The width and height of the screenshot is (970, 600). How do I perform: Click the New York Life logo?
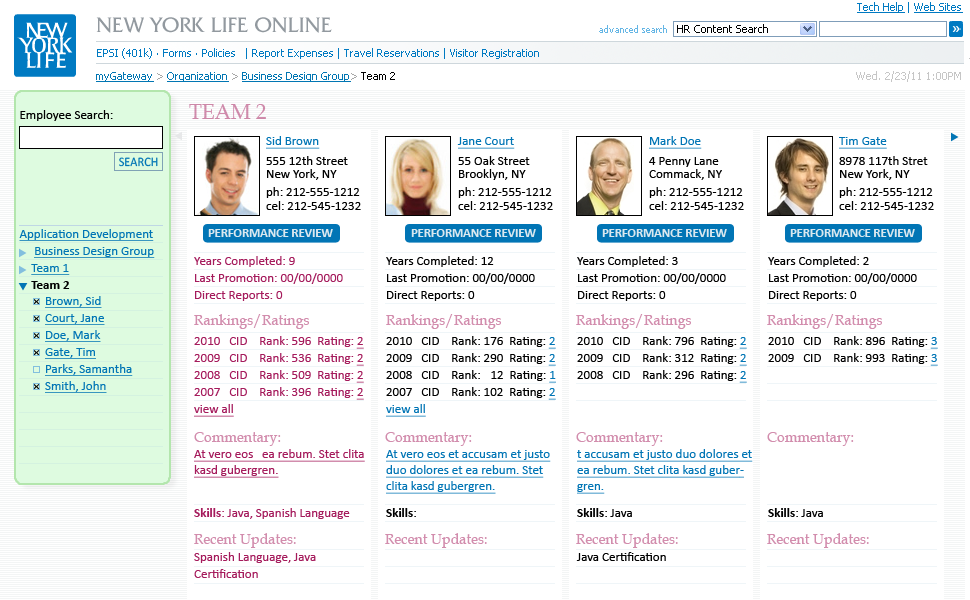click(x=45, y=45)
